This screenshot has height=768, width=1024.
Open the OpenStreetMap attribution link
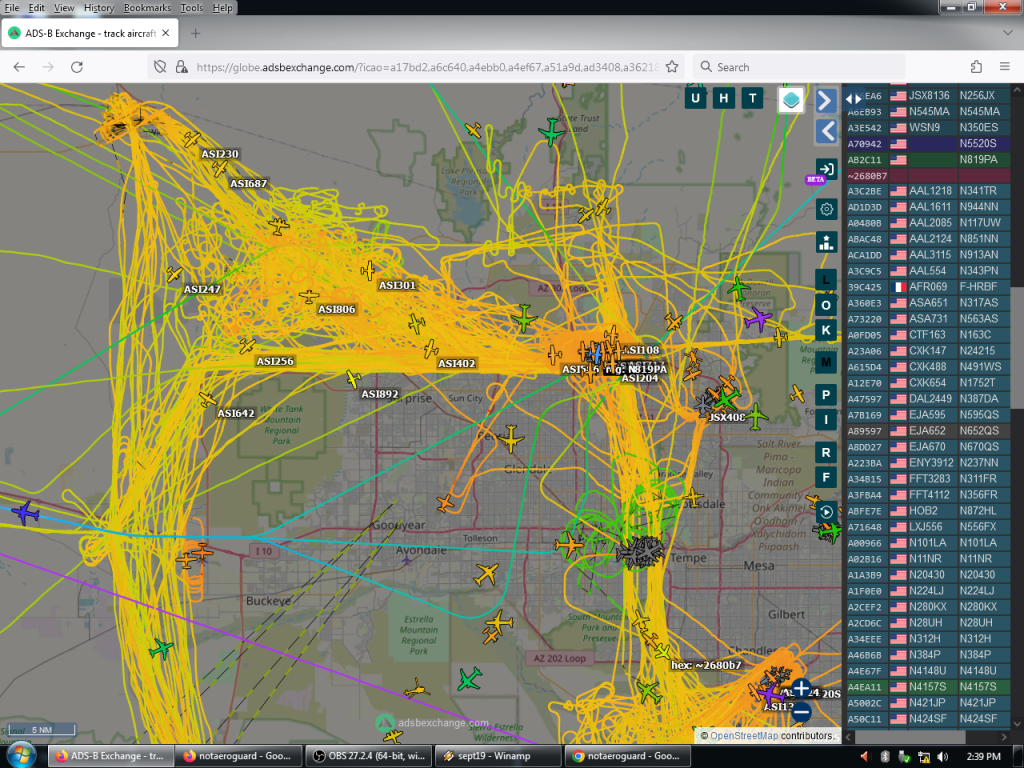pos(744,735)
